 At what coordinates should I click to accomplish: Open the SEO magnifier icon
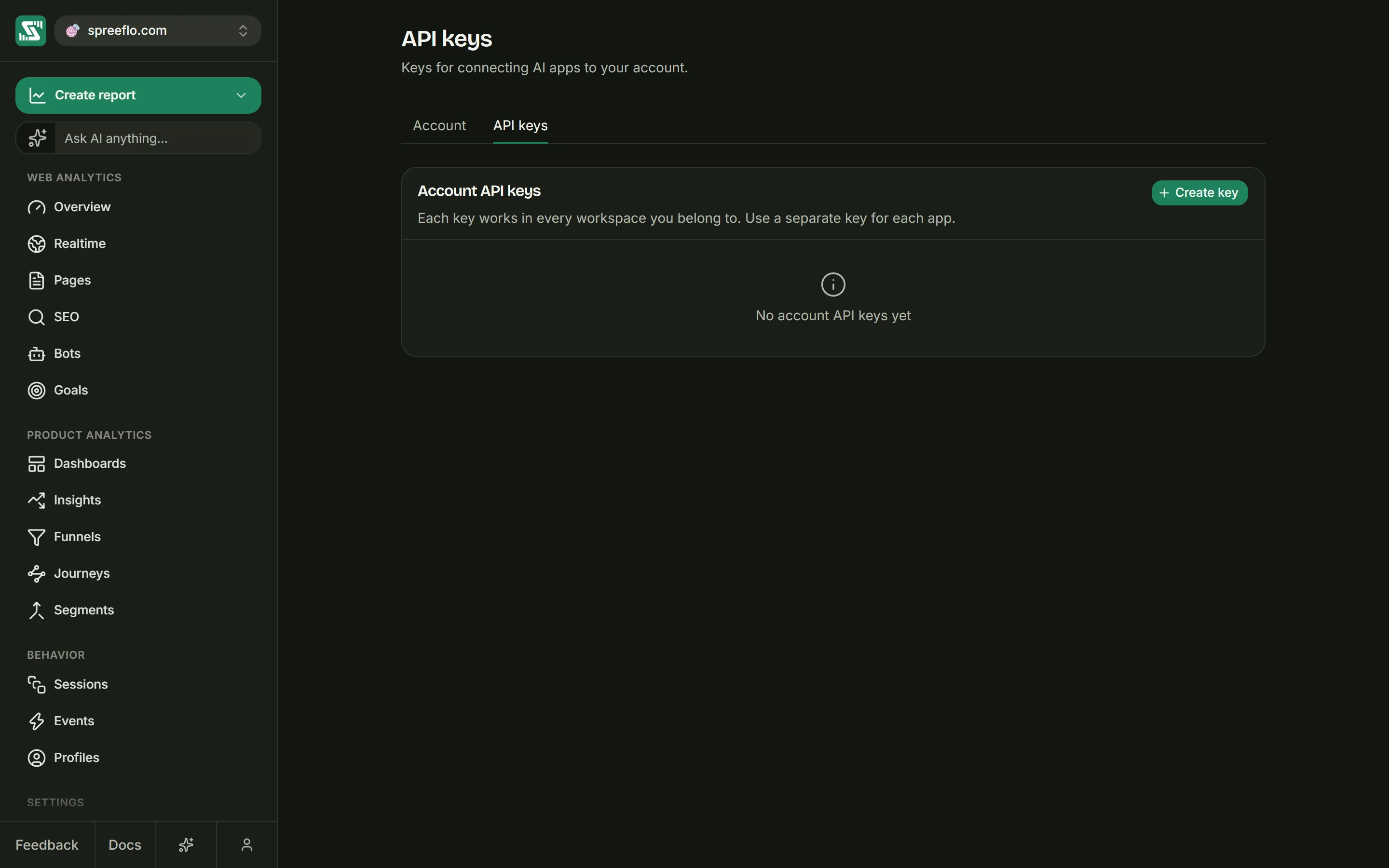(36, 317)
